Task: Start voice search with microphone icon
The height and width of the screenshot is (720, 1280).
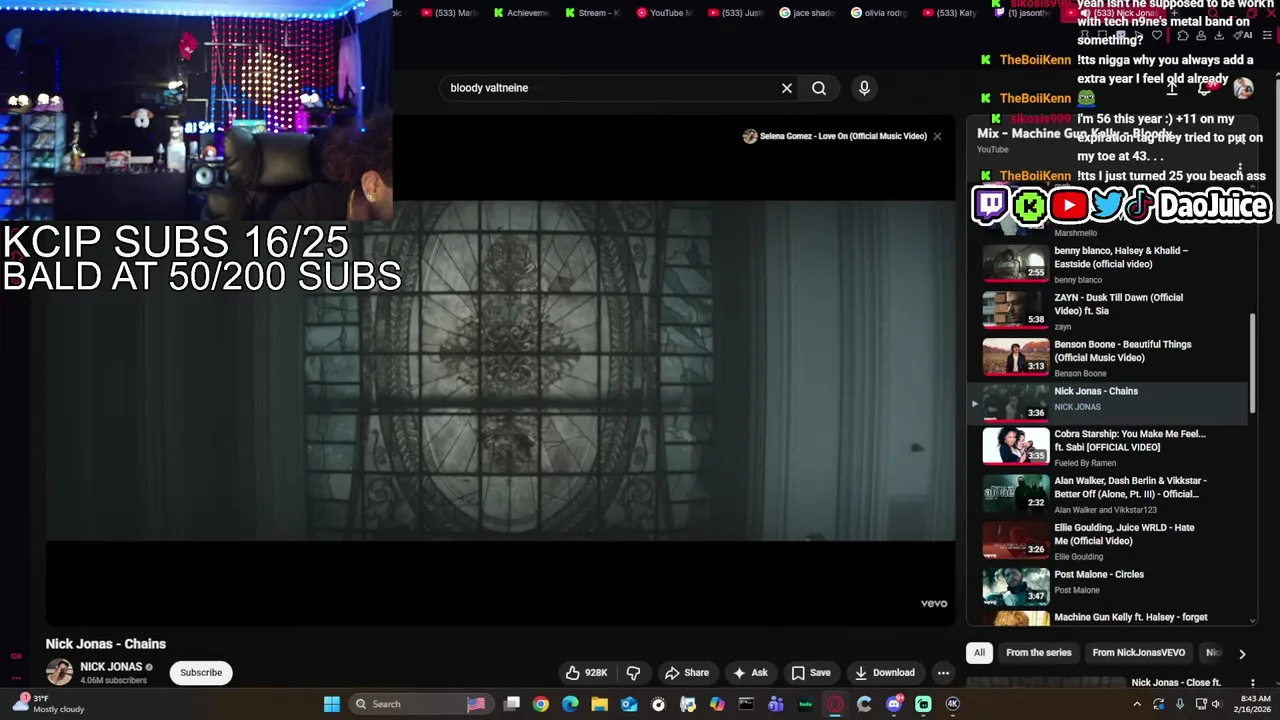Action: pyautogui.click(x=864, y=88)
